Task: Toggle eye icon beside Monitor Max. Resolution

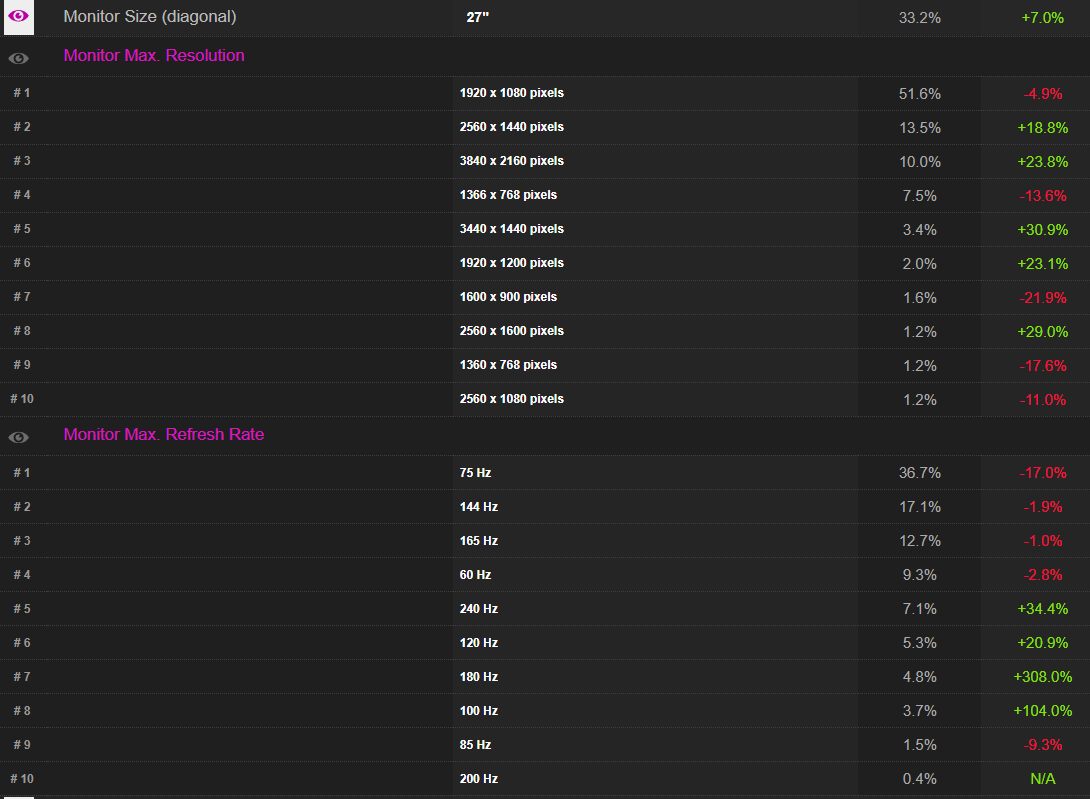Action: point(19,58)
